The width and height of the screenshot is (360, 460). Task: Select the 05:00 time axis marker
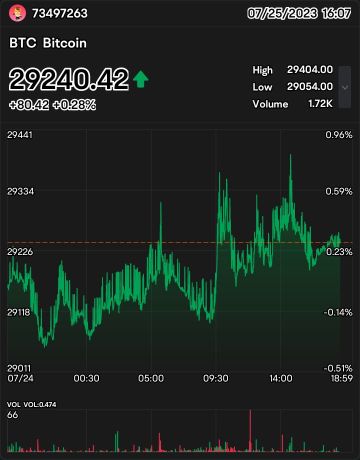coord(151,378)
